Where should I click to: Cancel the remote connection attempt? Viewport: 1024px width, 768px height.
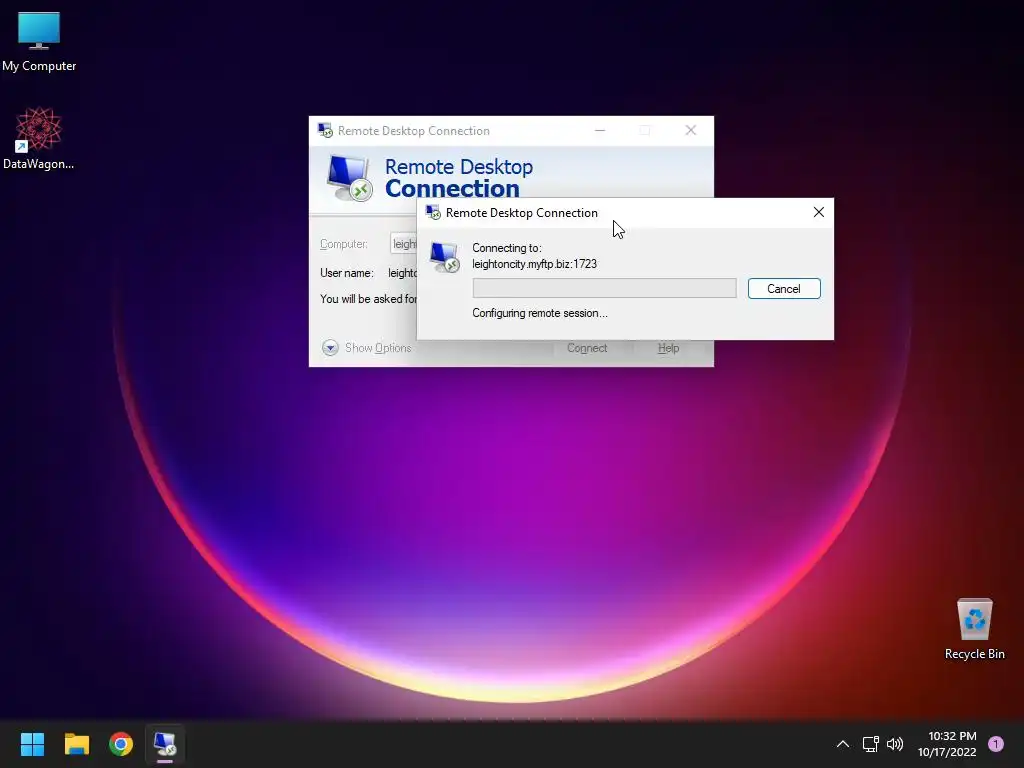click(784, 289)
